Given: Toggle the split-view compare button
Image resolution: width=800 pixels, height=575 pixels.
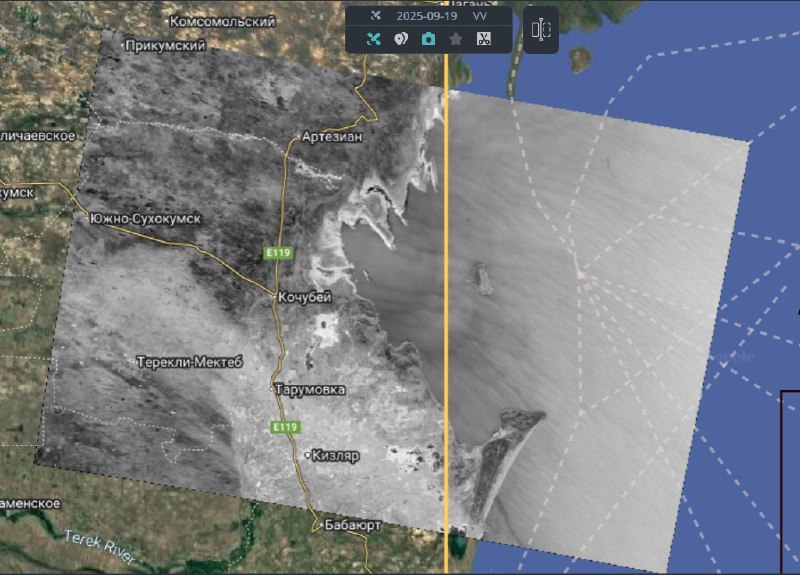Looking at the screenshot, I should (x=541, y=30).
